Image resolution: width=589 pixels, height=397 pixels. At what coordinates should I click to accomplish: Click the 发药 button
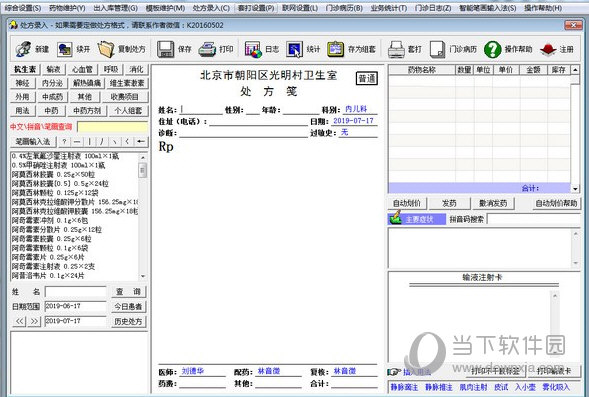[449, 203]
